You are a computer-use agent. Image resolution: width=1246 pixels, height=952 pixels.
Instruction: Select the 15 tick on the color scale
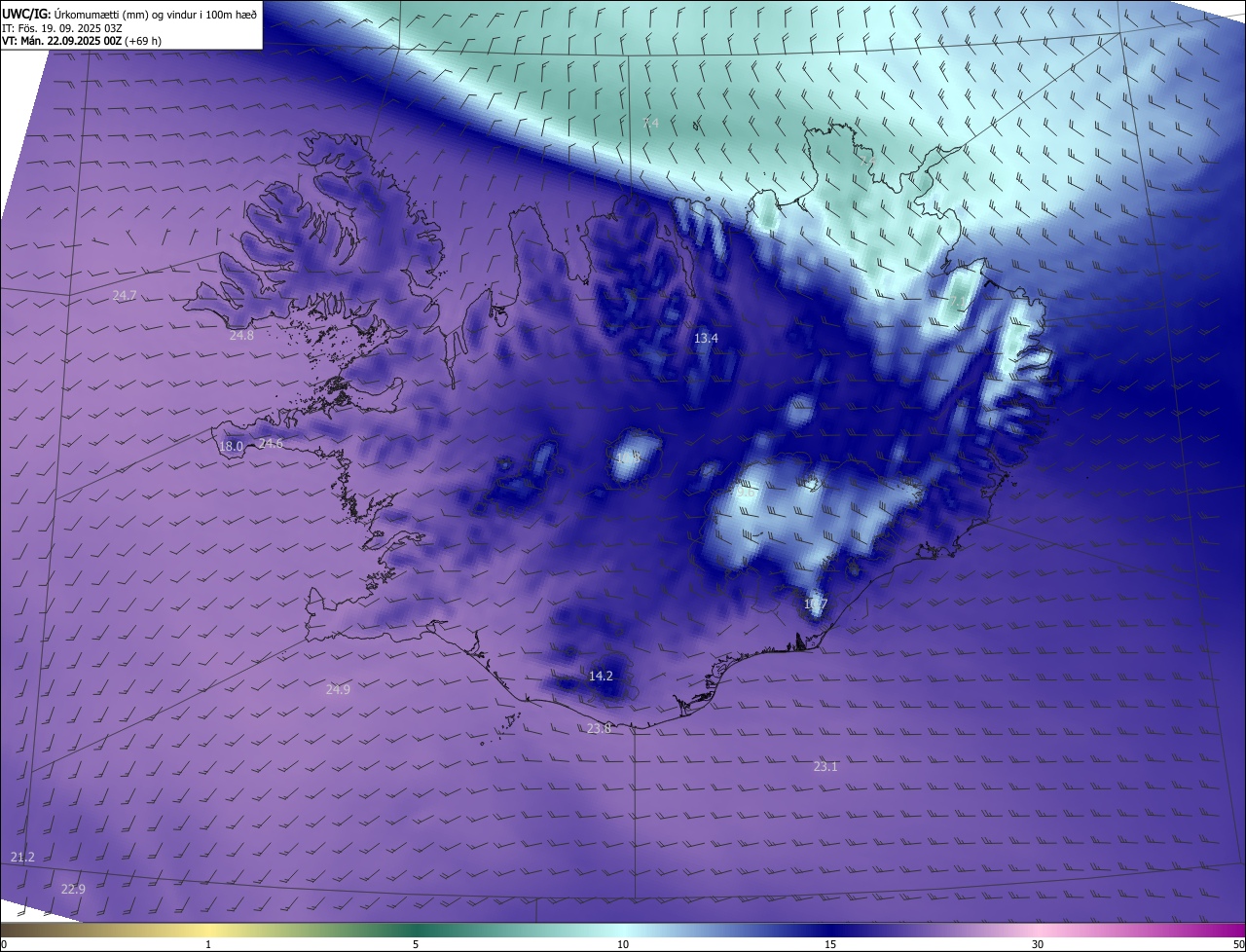click(x=830, y=944)
